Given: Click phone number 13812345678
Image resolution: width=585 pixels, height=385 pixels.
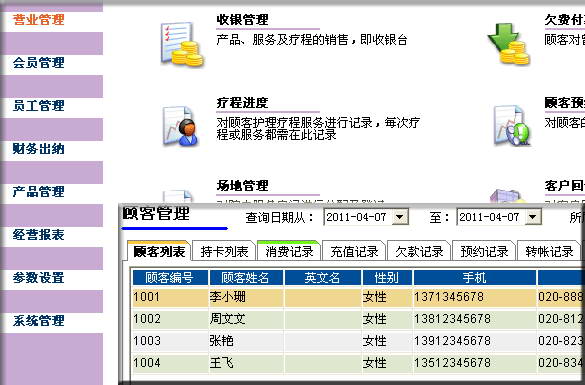Looking at the screenshot, I should [452, 319].
